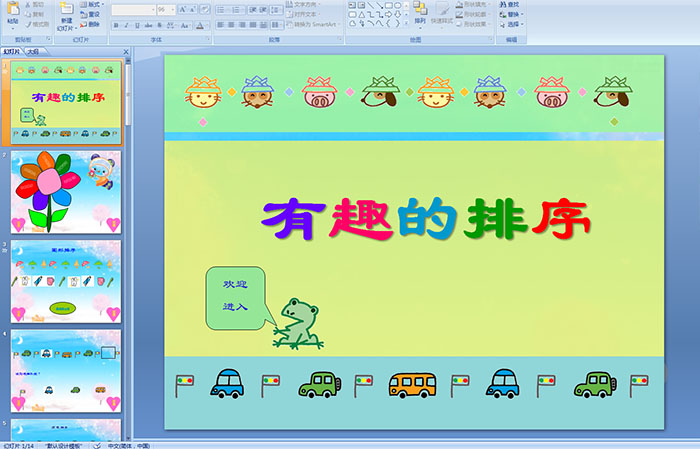700x449 pixels.
Task: Select the flower slide thumbnail (slide 2)
Action: coord(66,191)
